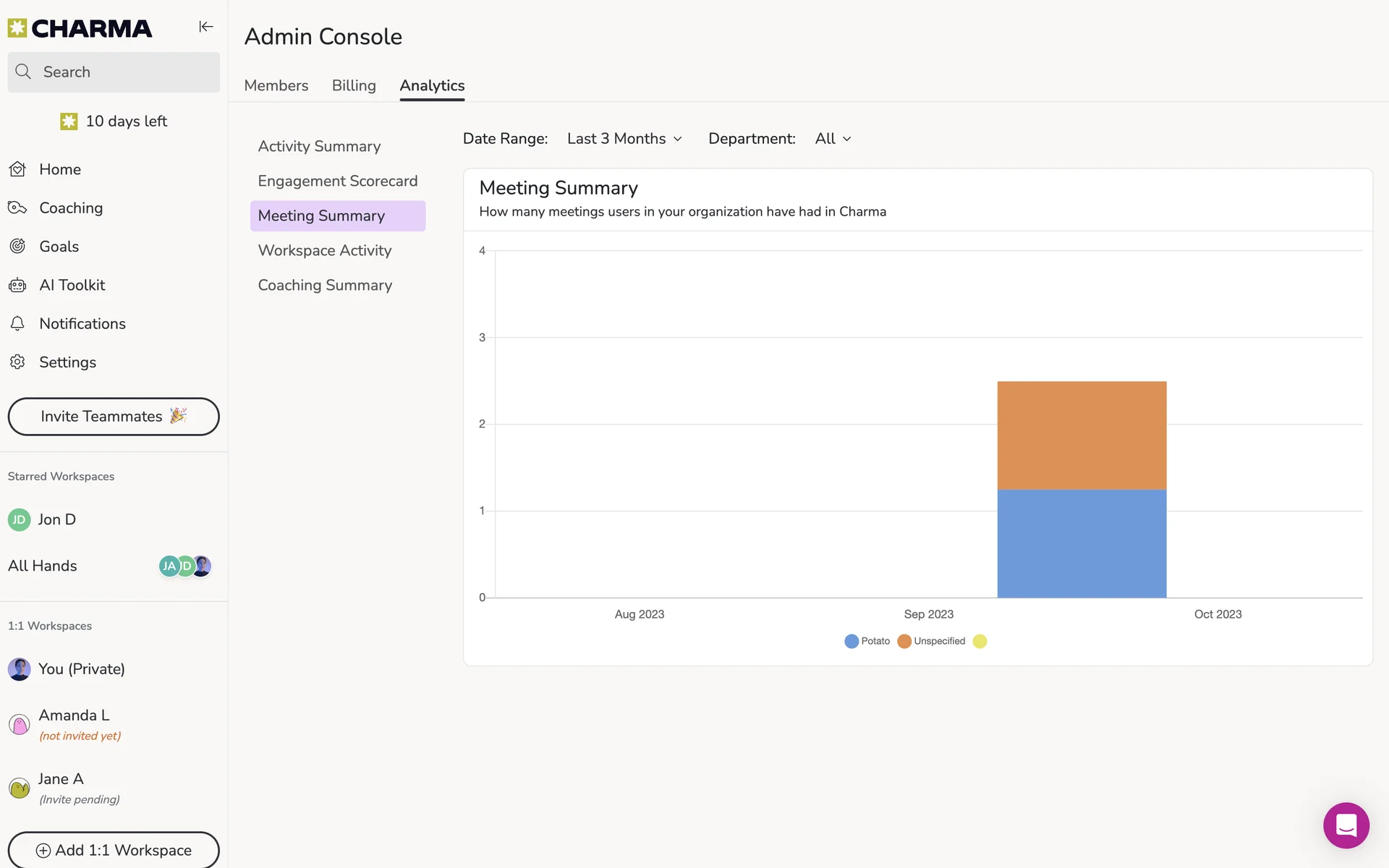
Task: Toggle Potato series in chart legend
Action: pyautogui.click(x=867, y=641)
